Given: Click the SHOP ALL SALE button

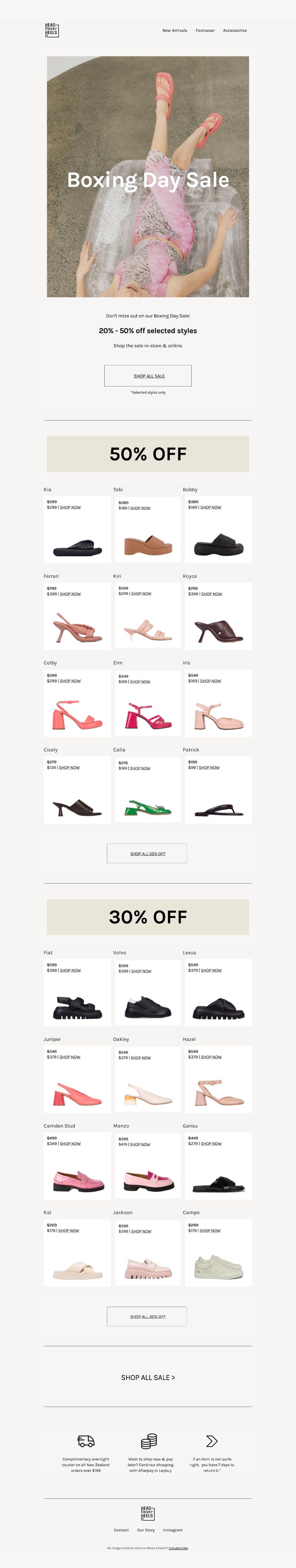Looking at the screenshot, I should point(148,376).
